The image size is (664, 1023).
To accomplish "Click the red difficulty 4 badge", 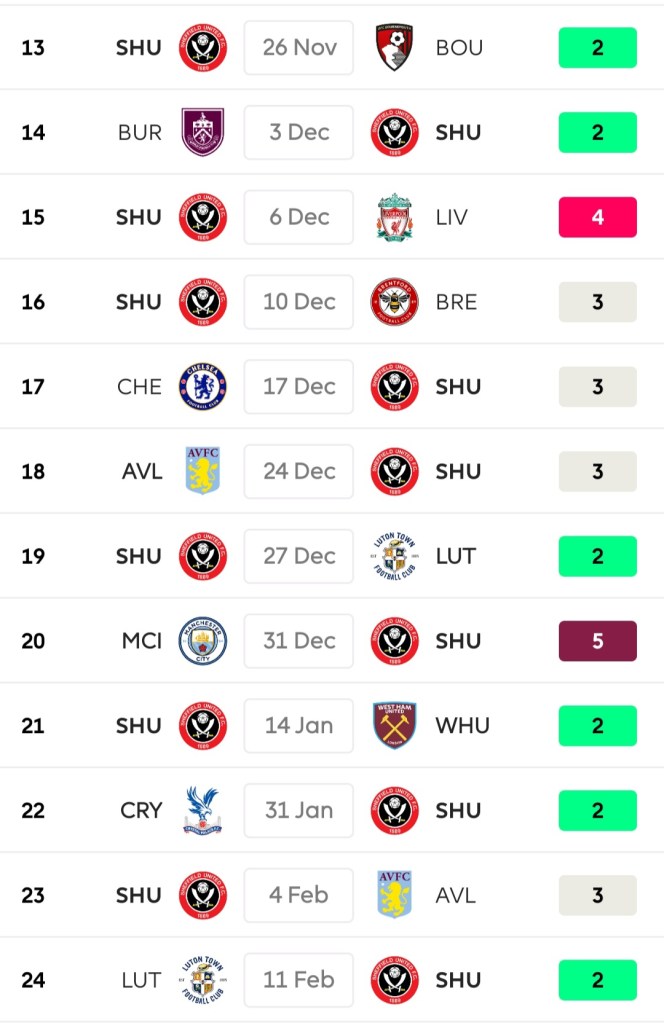I will coord(597,217).
